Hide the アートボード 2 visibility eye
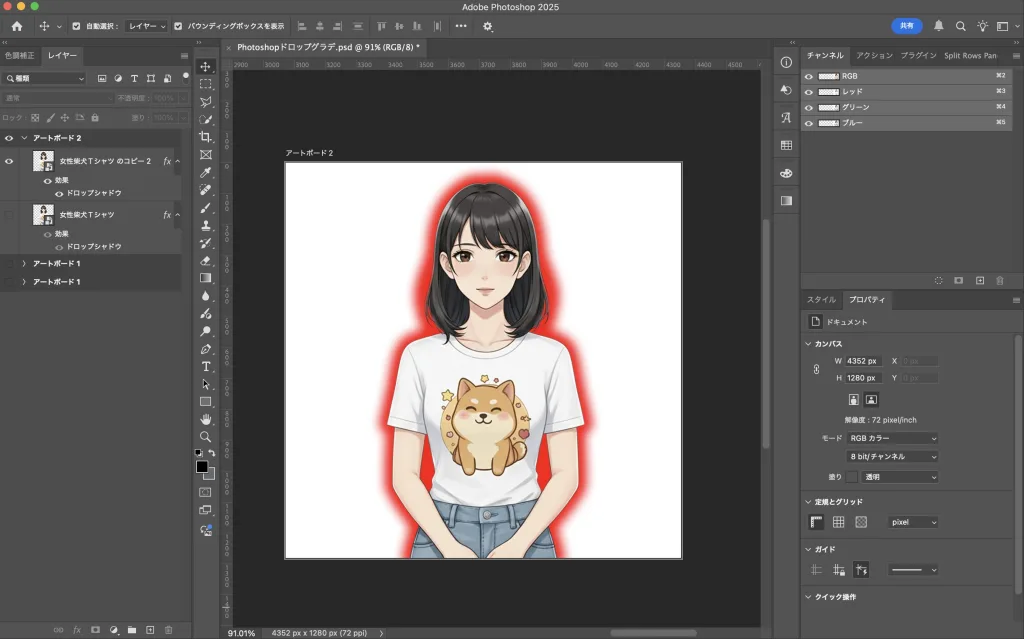1024x639 pixels. pos(9,138)
